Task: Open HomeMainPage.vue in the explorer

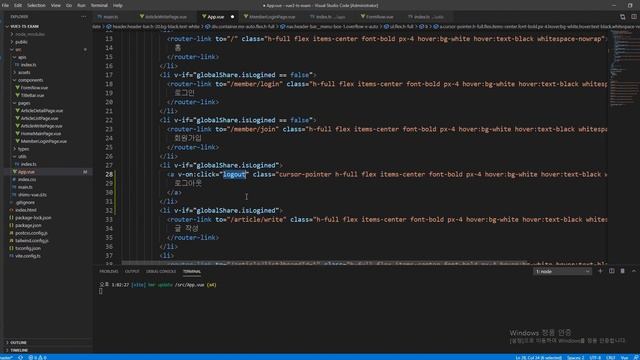Action: point(41,133)
